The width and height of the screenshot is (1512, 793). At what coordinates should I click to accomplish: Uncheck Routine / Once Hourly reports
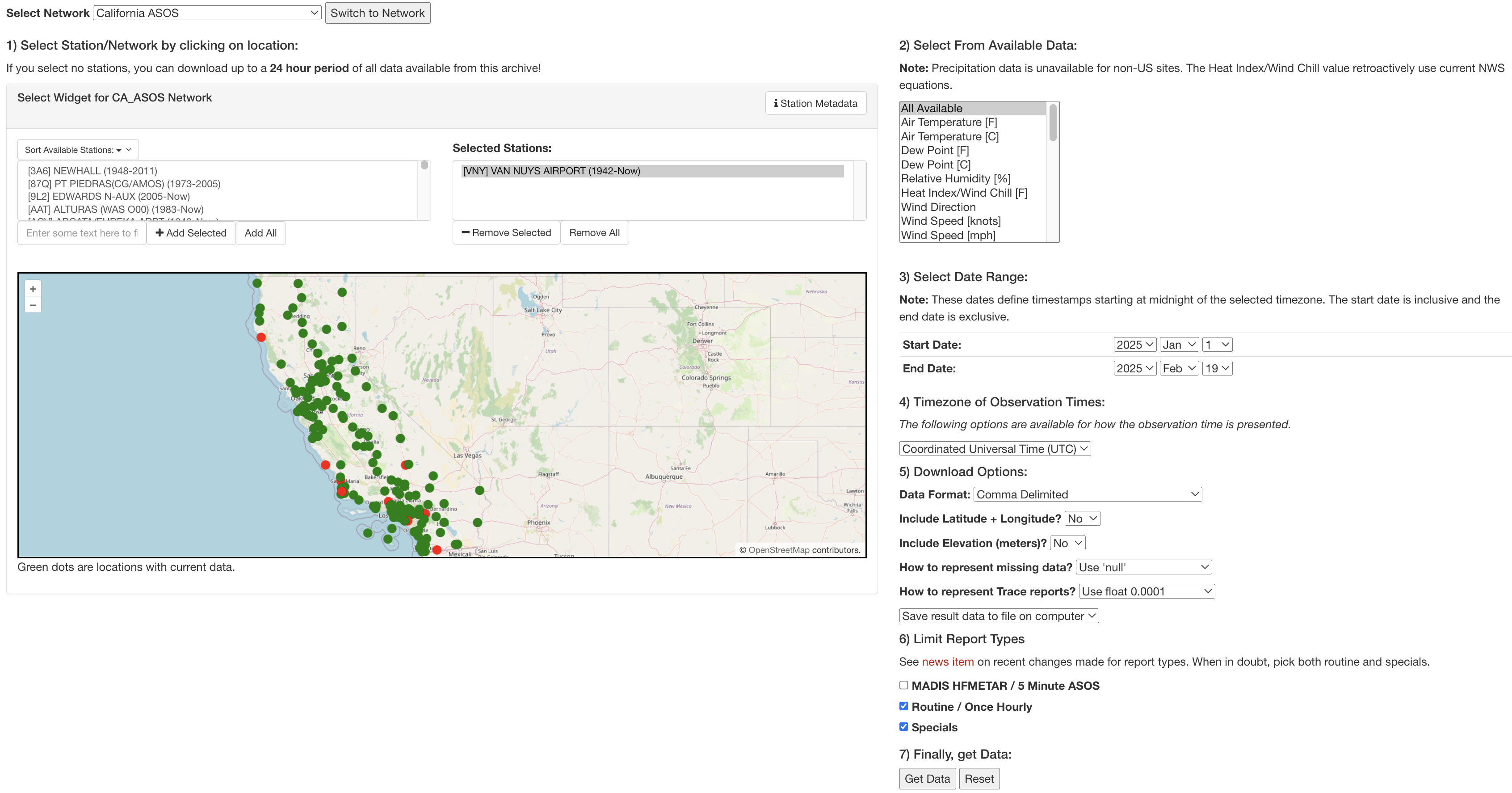(x=903, y=706)
